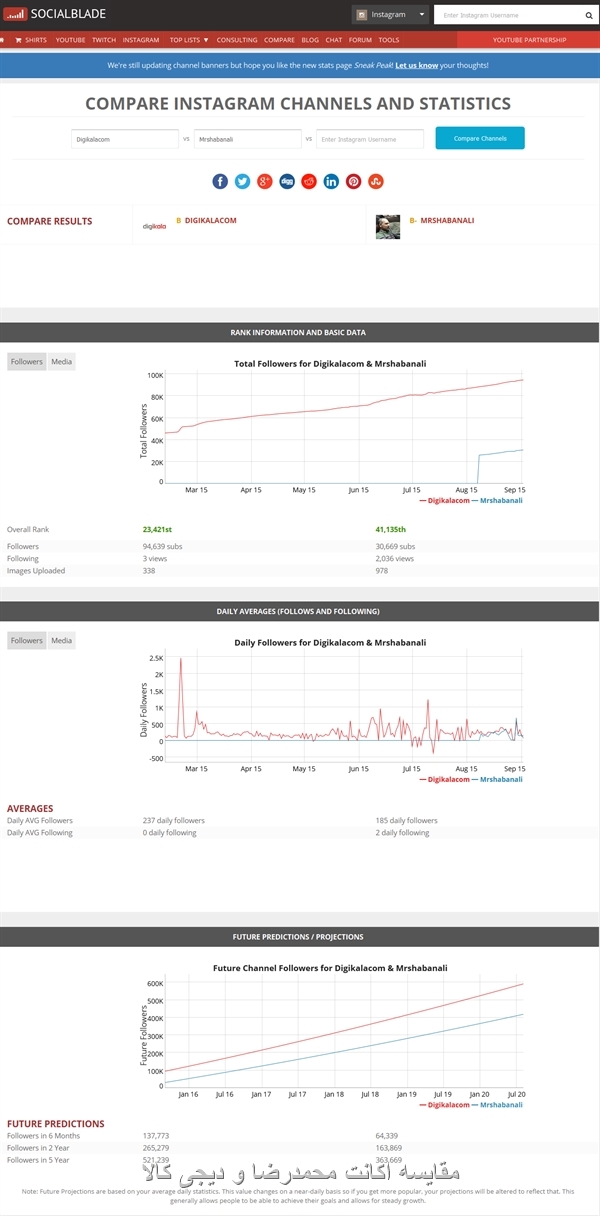
Task: Open the Blog nav item
Action: point(310,40)
